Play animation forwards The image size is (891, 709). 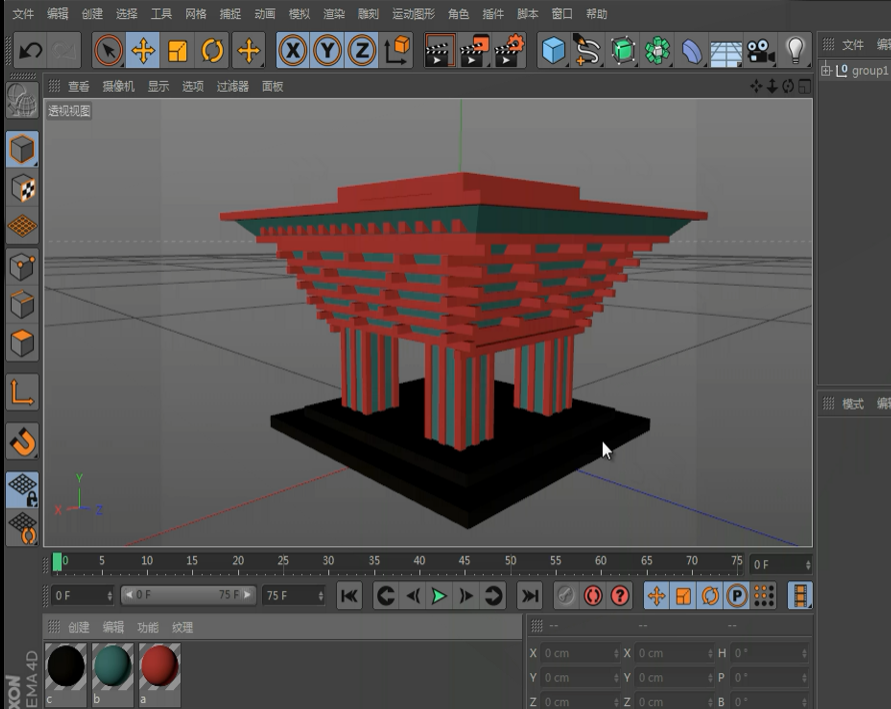[x=439, y=596]
